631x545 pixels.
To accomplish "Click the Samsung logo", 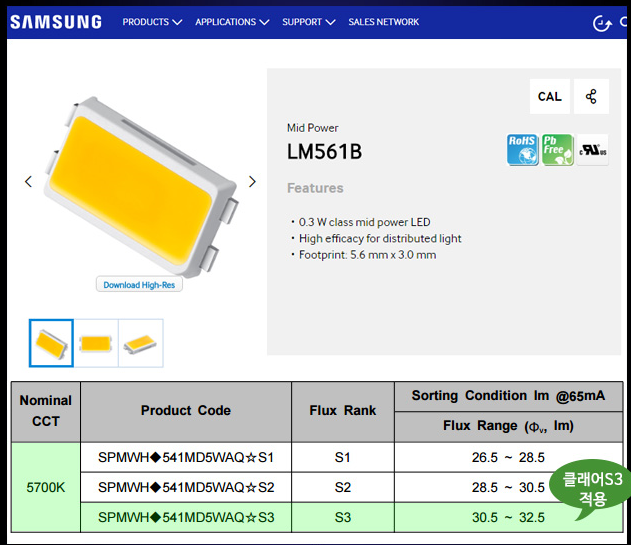I will (56, 22).
